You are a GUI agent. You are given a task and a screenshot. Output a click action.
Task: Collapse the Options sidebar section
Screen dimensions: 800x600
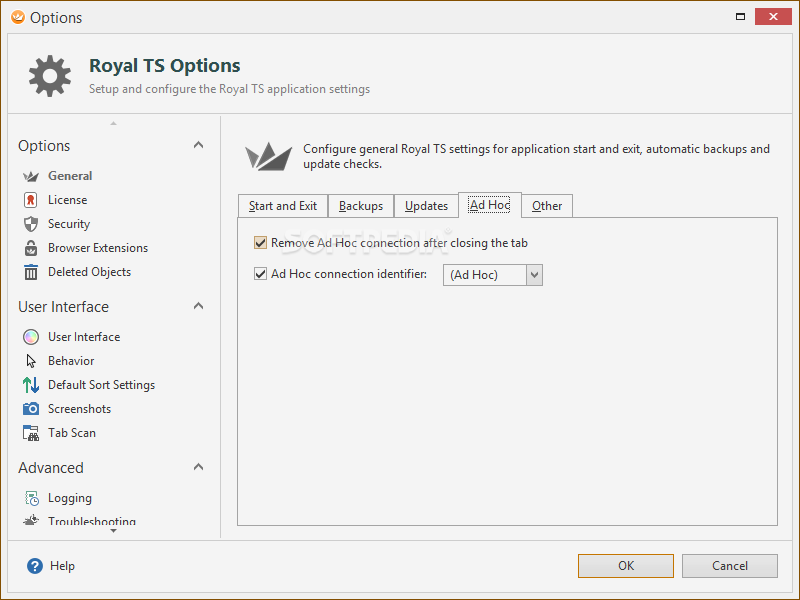coord(198,145)
